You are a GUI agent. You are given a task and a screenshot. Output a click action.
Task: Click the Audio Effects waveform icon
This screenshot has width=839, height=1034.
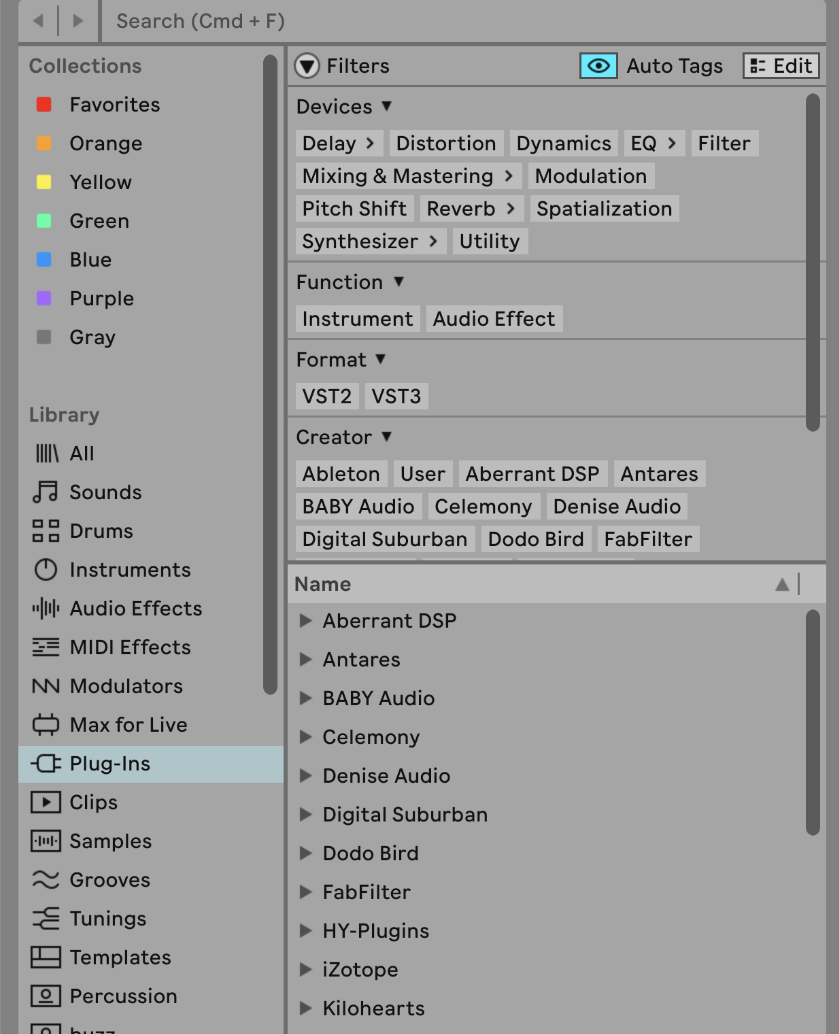pyautogui.click(x=45, y=608)
